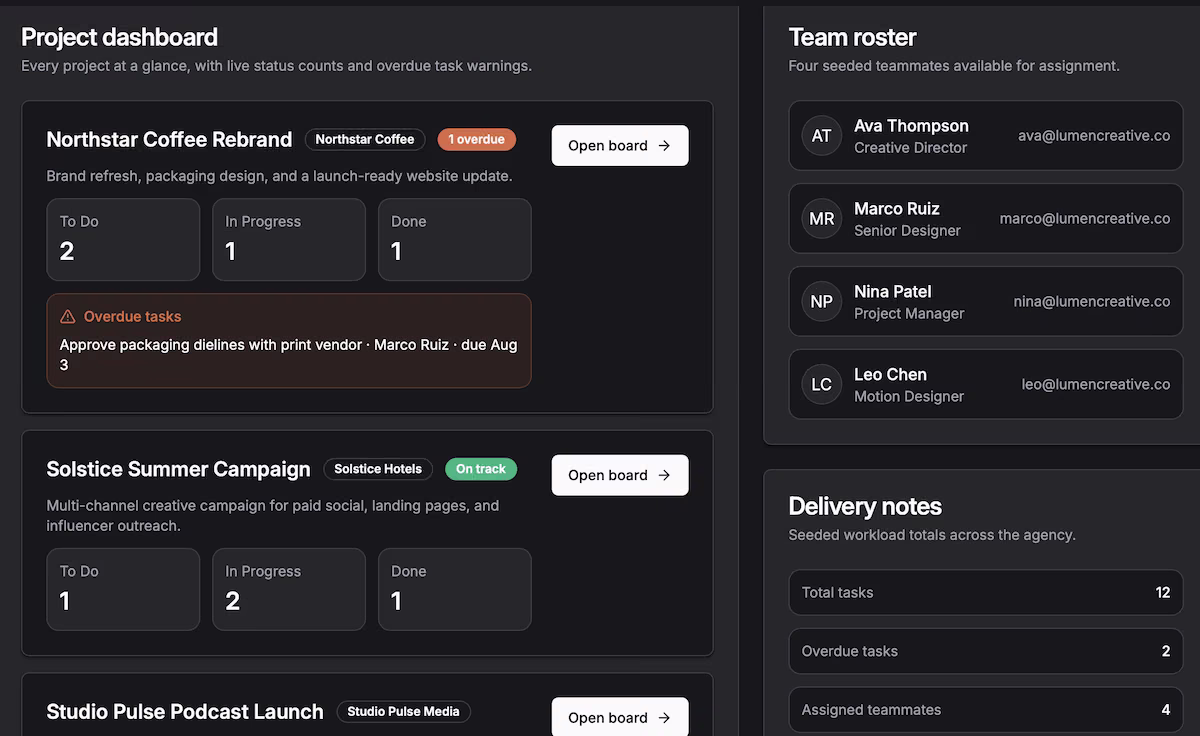The height and width of the screenshot is (736, 1200).
Task: Select Solstice Done count card
Action: point(455,589)
